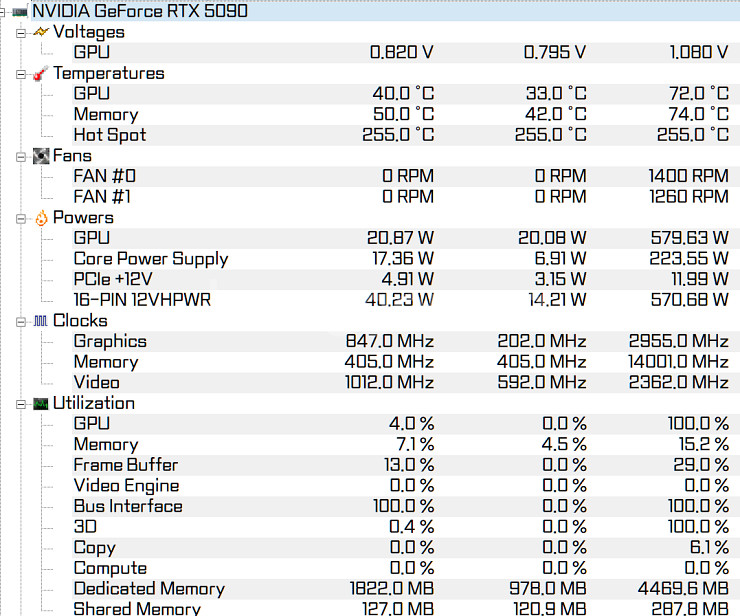Click the Fans category icon
This screenshot has height=616, width=740.
click(40, 156)
